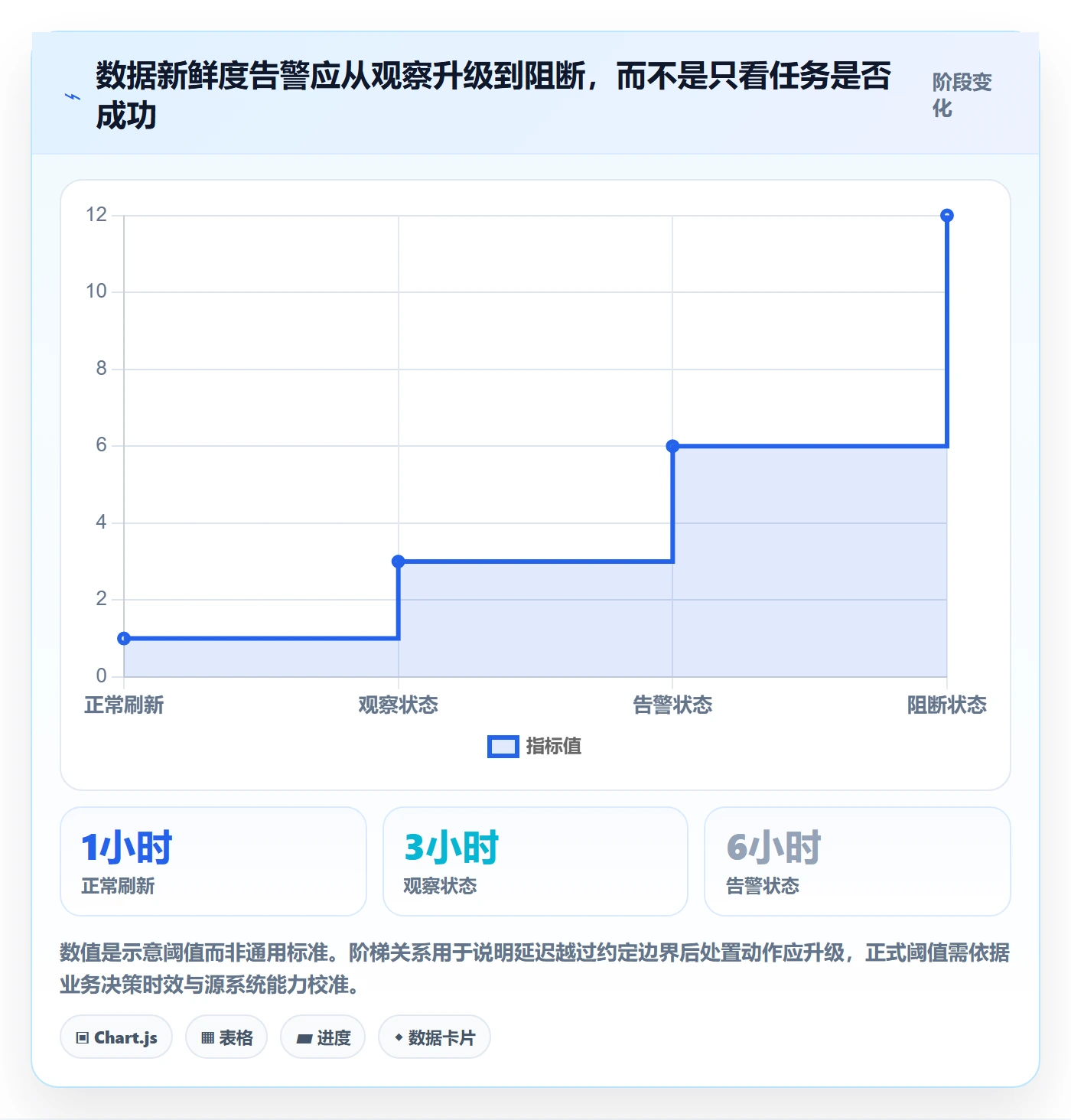The image size is (1071, 1120).
Task: Click the y-axis value 8
Action: click(101, 369)
